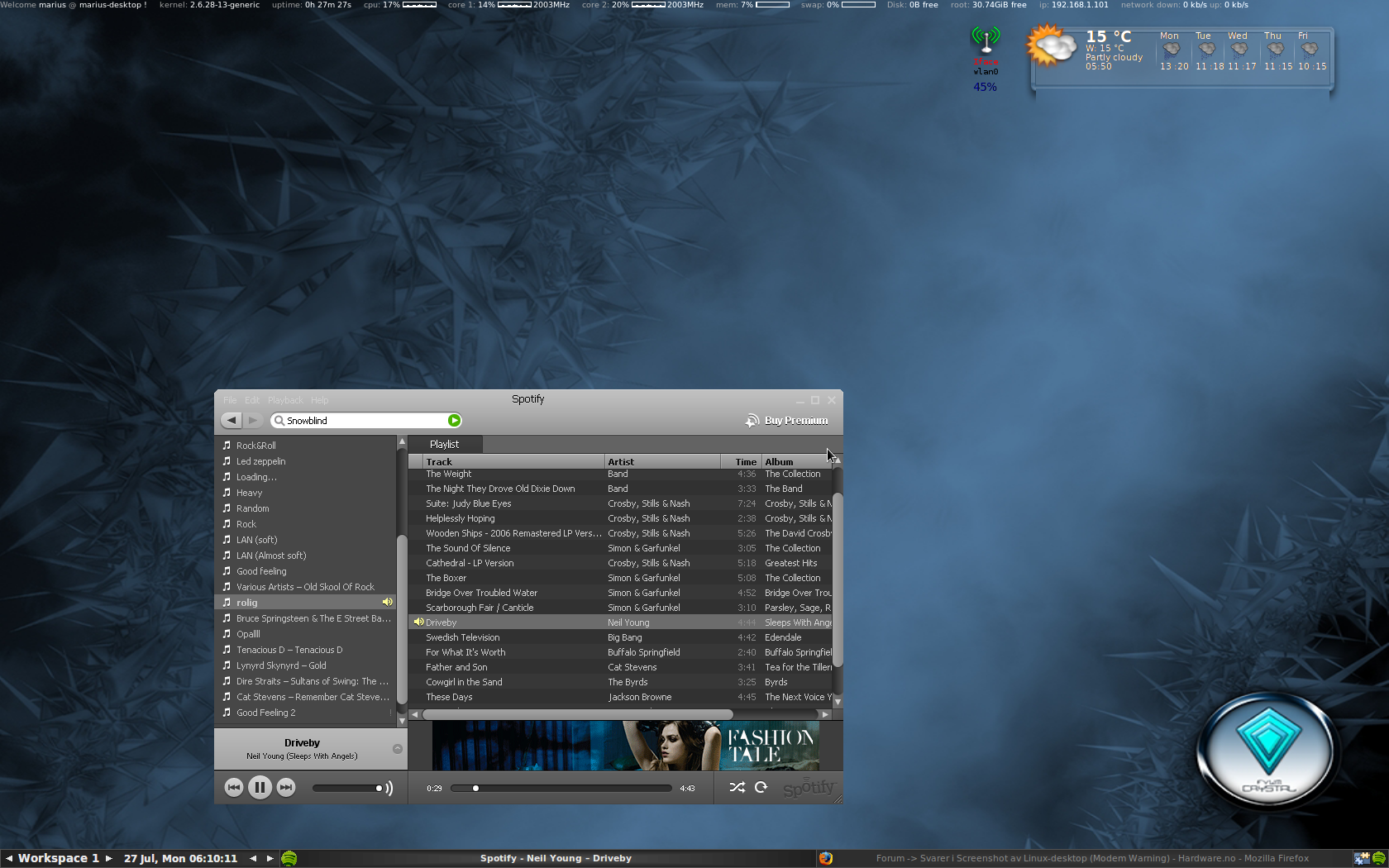Pause the playing song

(260, 788)
